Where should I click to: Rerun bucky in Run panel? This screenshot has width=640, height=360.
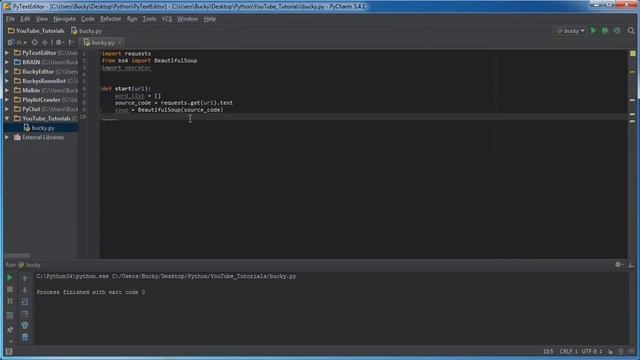pyautogui.click(x=10, y=278)
